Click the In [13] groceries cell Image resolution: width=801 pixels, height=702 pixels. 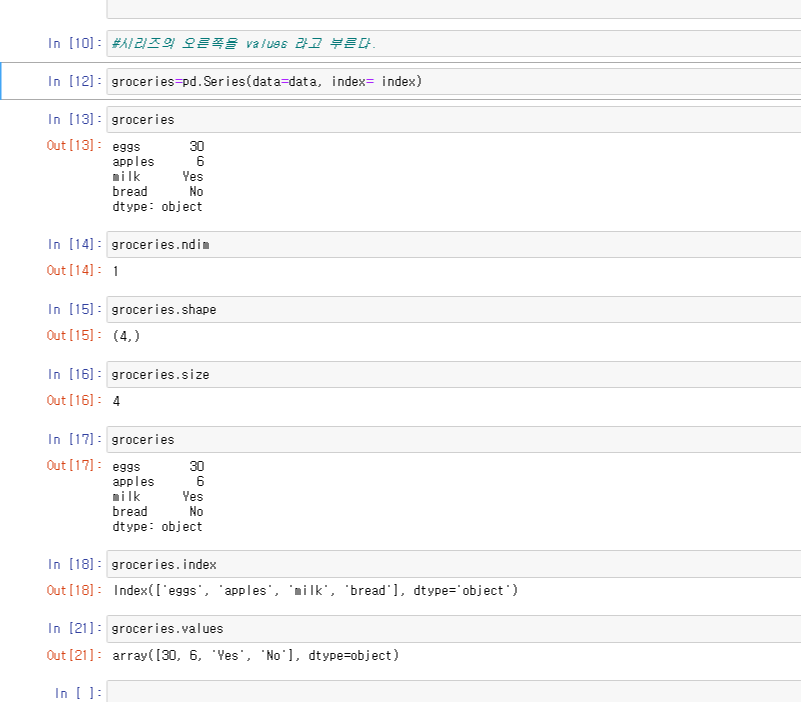[x=454, y=120]
